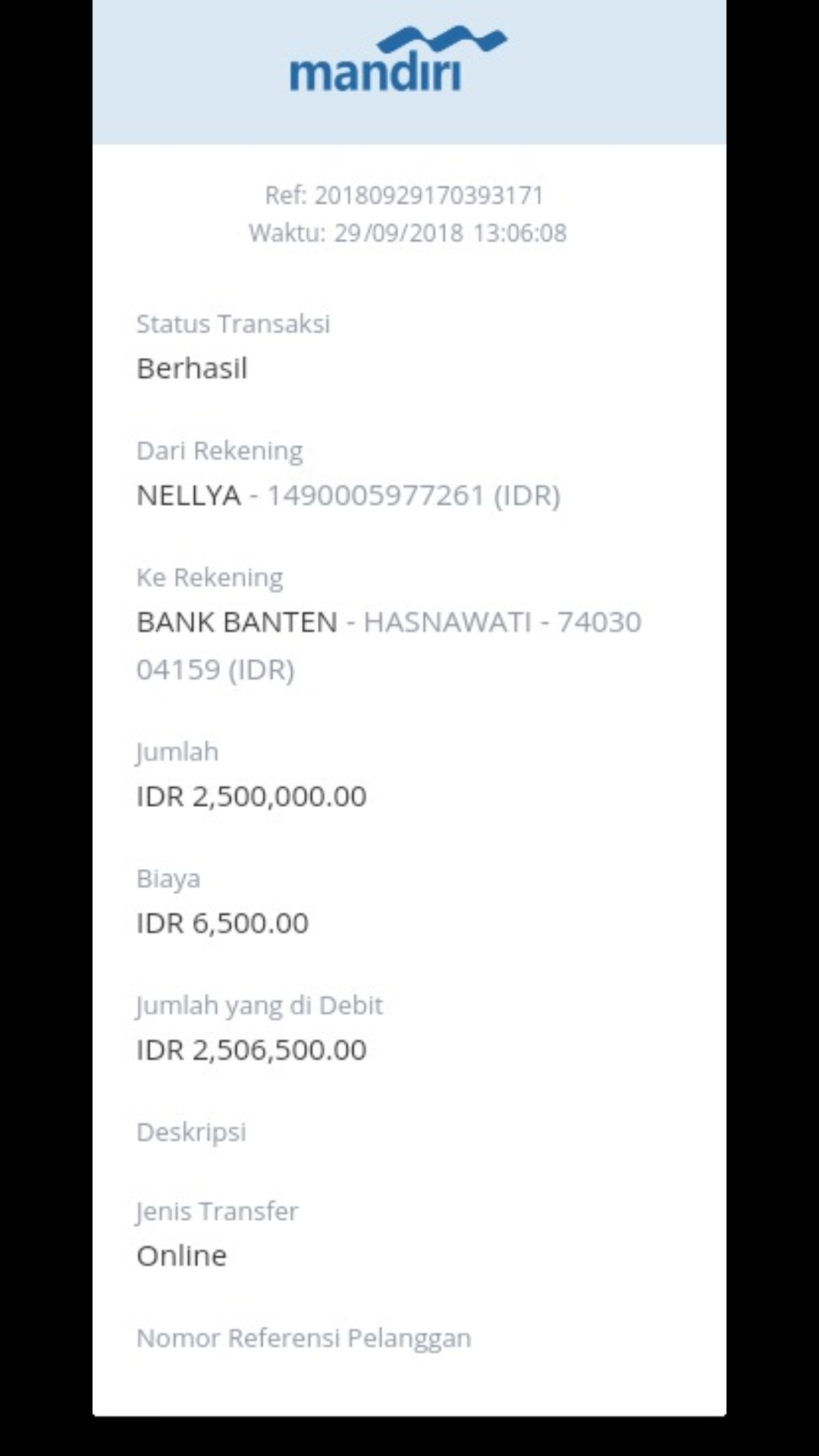Screen dimensions: 819x1456
Task: Click the Jumlah yang di Debit label
Action: 259,1005
